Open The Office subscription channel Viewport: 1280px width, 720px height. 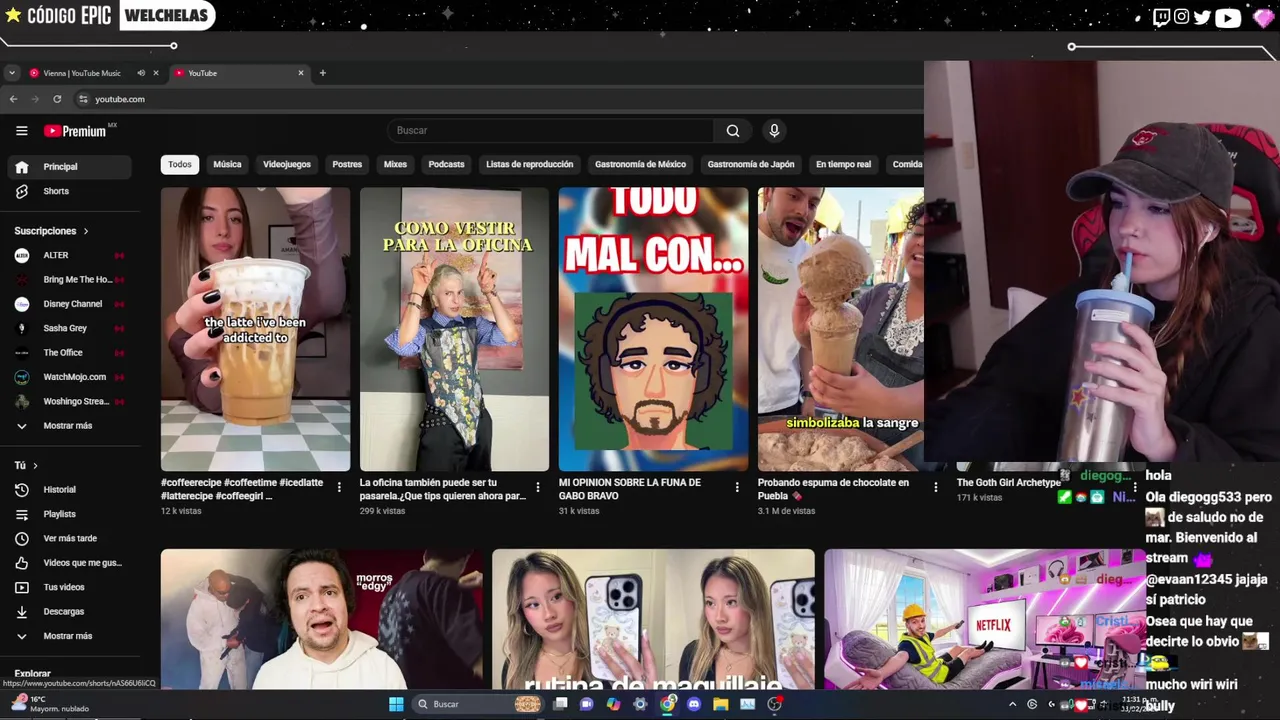[69, 353]
